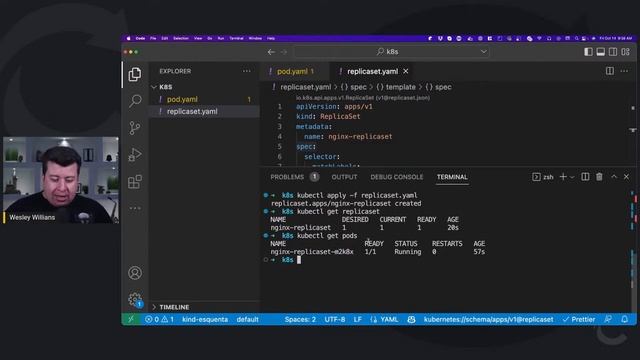Click default namespace in status bar
This screenshot has height=360, width=640.
click(247, 319)
